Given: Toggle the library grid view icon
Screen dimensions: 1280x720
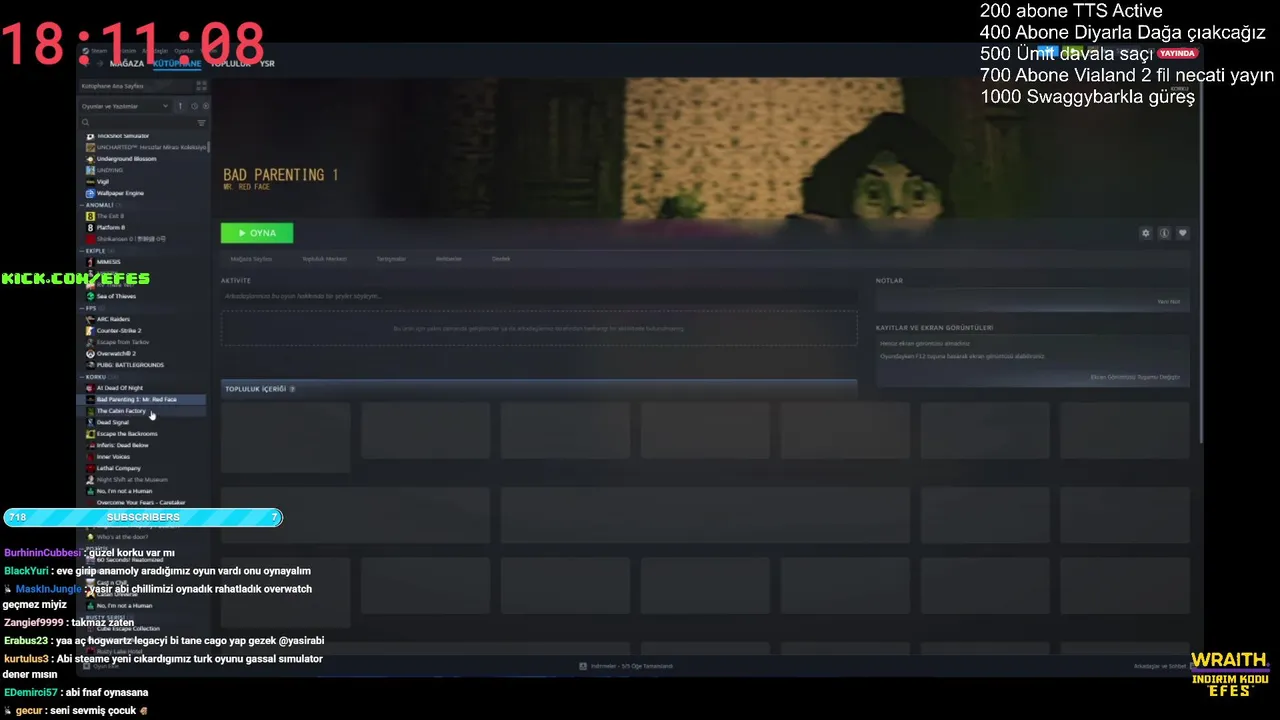Looking at the screenshot, I should coord(200,86).
